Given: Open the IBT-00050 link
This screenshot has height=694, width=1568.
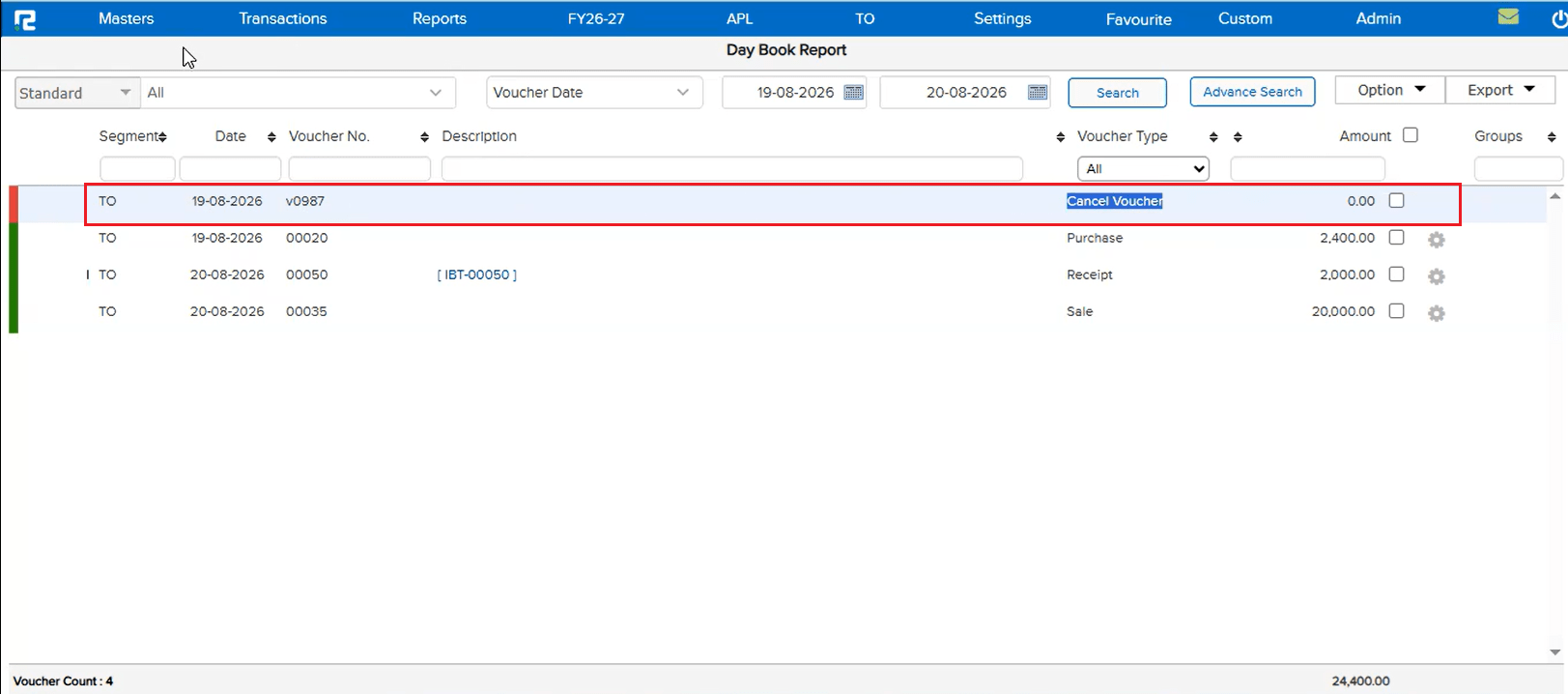Looking at the screenshot, I should point(477,275).
